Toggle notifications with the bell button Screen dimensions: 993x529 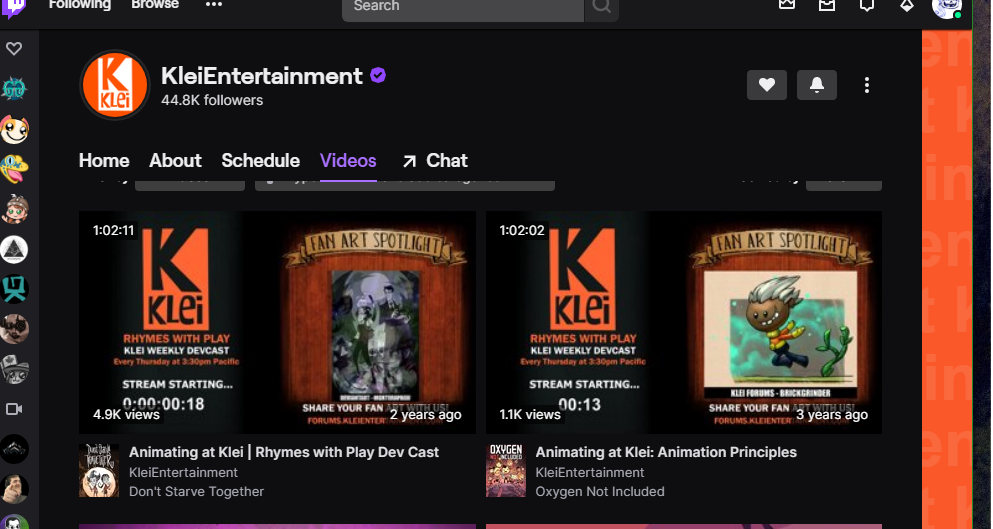point(817,86)
